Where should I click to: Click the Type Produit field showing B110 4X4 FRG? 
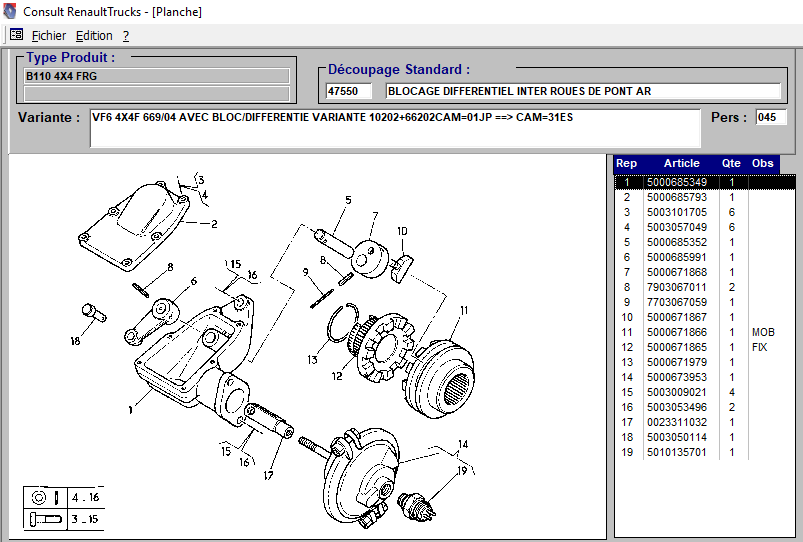156,76
